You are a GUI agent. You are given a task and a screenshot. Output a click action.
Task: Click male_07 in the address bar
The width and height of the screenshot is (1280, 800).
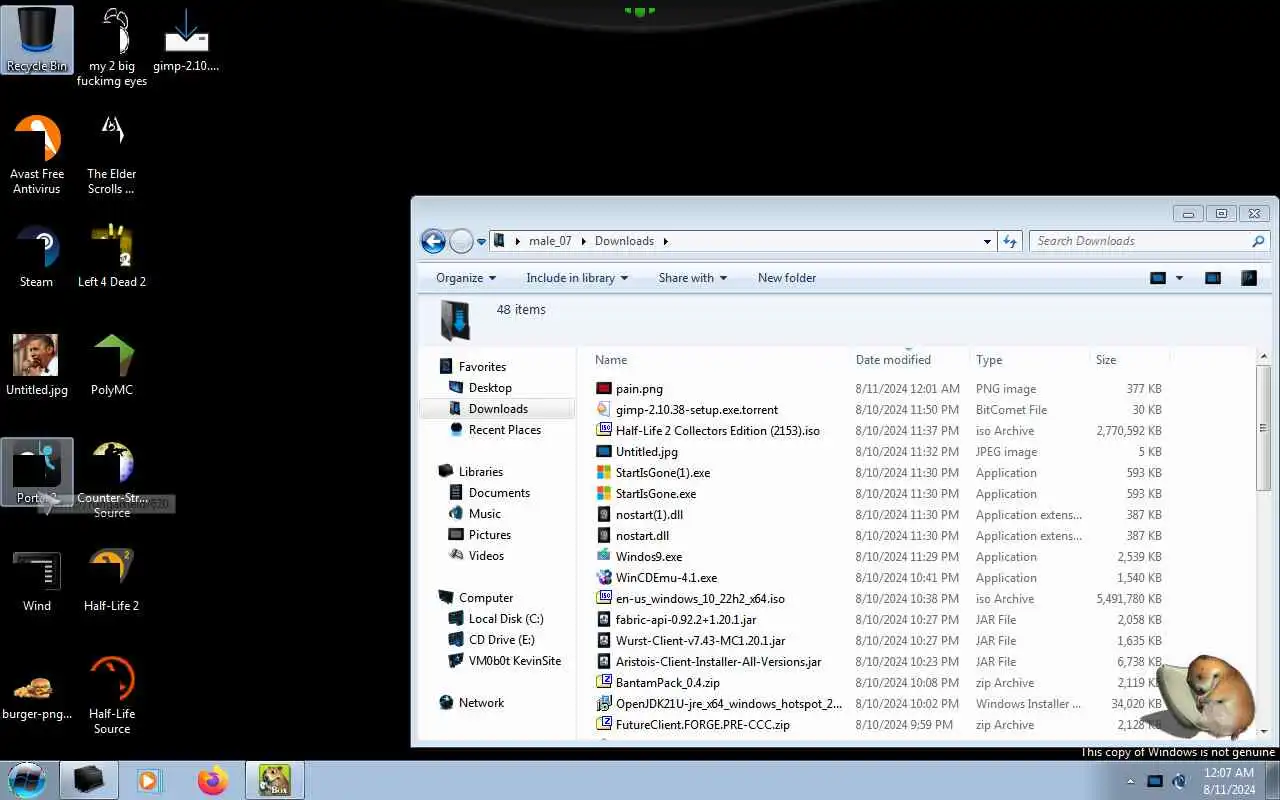[x=550, y=241]
